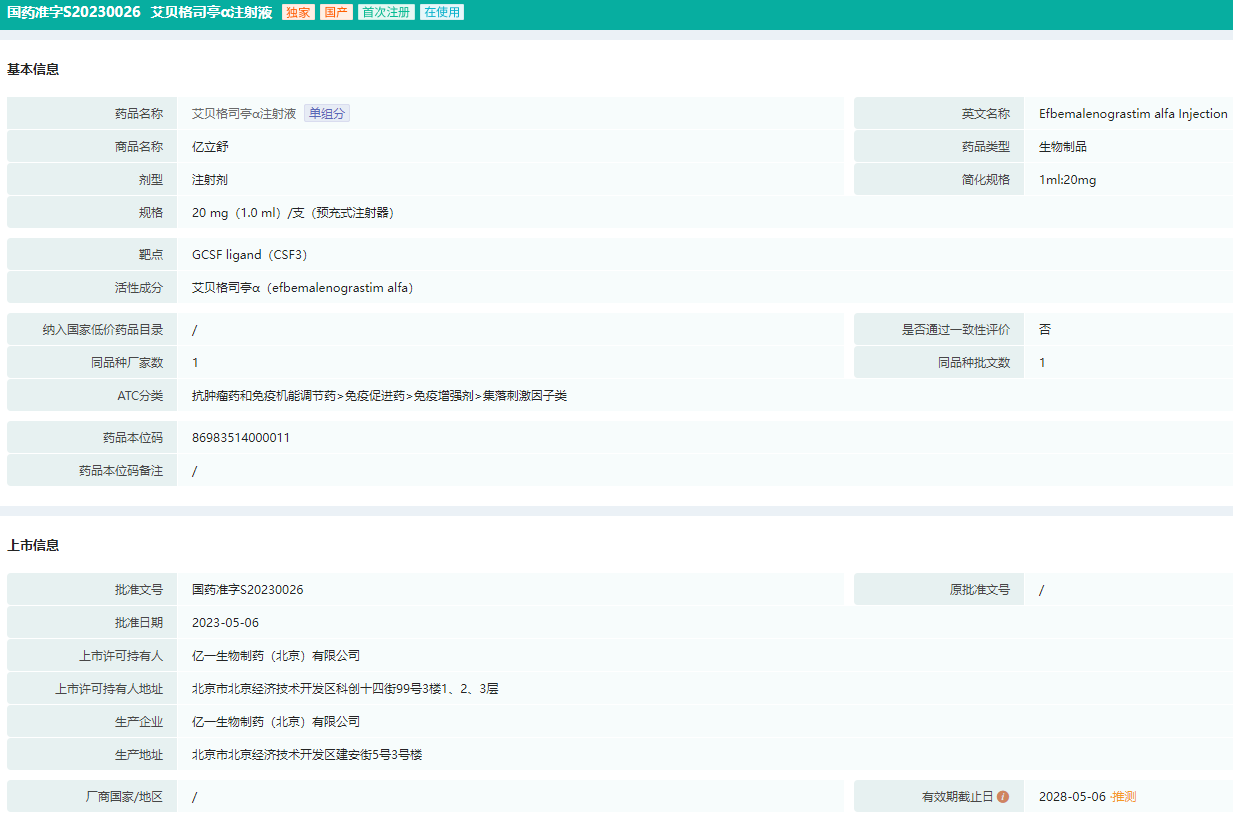Click the ATC分类 label
This screenshot has width=1233, height=814.
click(140, 396)
